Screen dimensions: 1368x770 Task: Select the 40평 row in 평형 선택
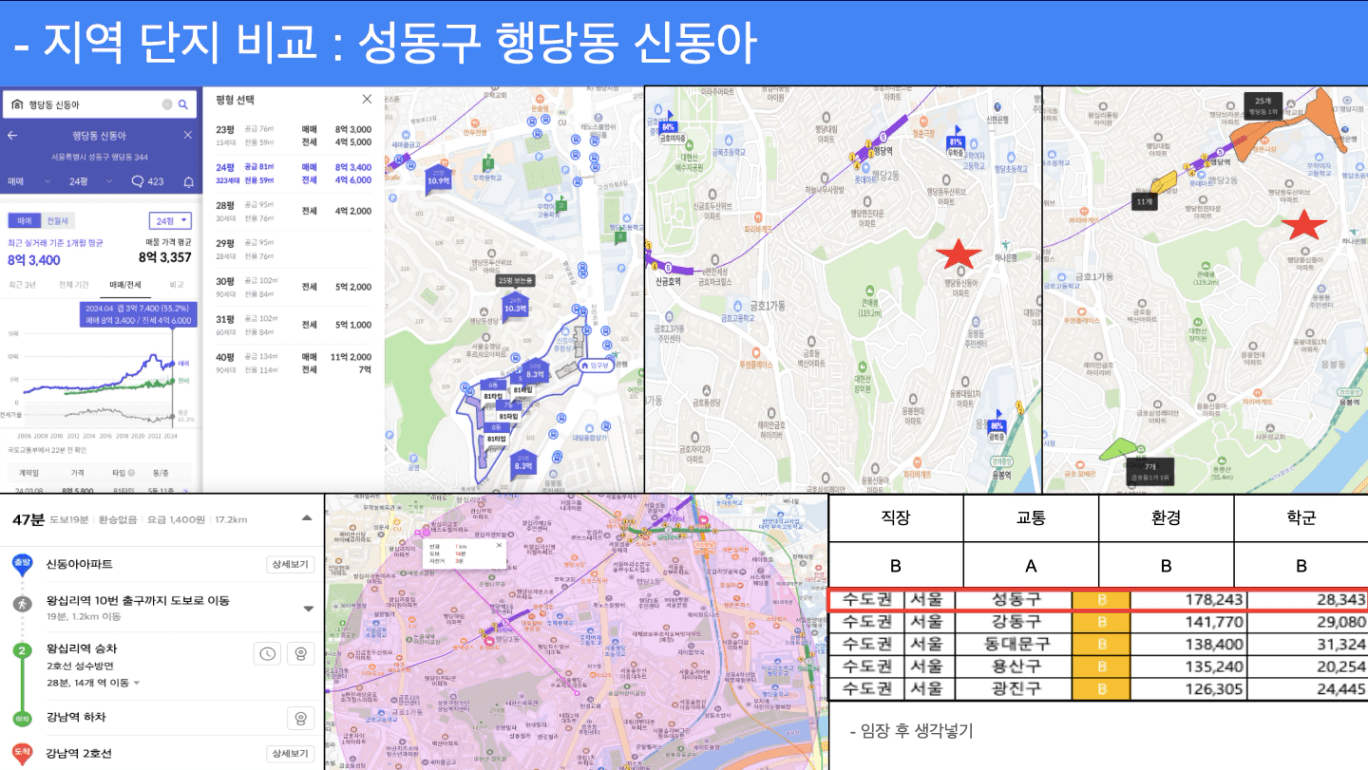pyautogui.click(x=294, y=363)
